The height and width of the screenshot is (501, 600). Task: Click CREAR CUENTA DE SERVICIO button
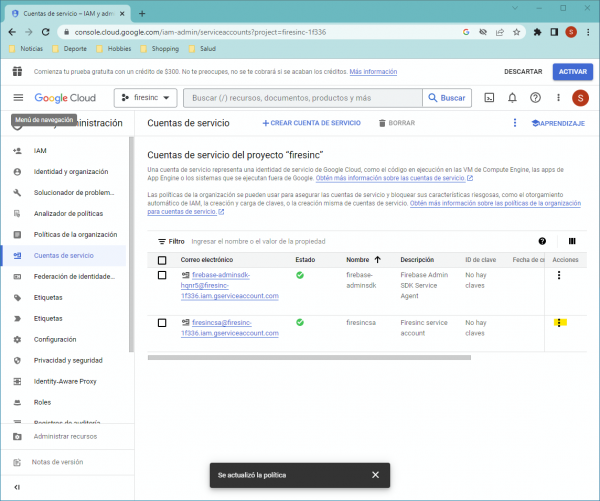pos(311,123)
